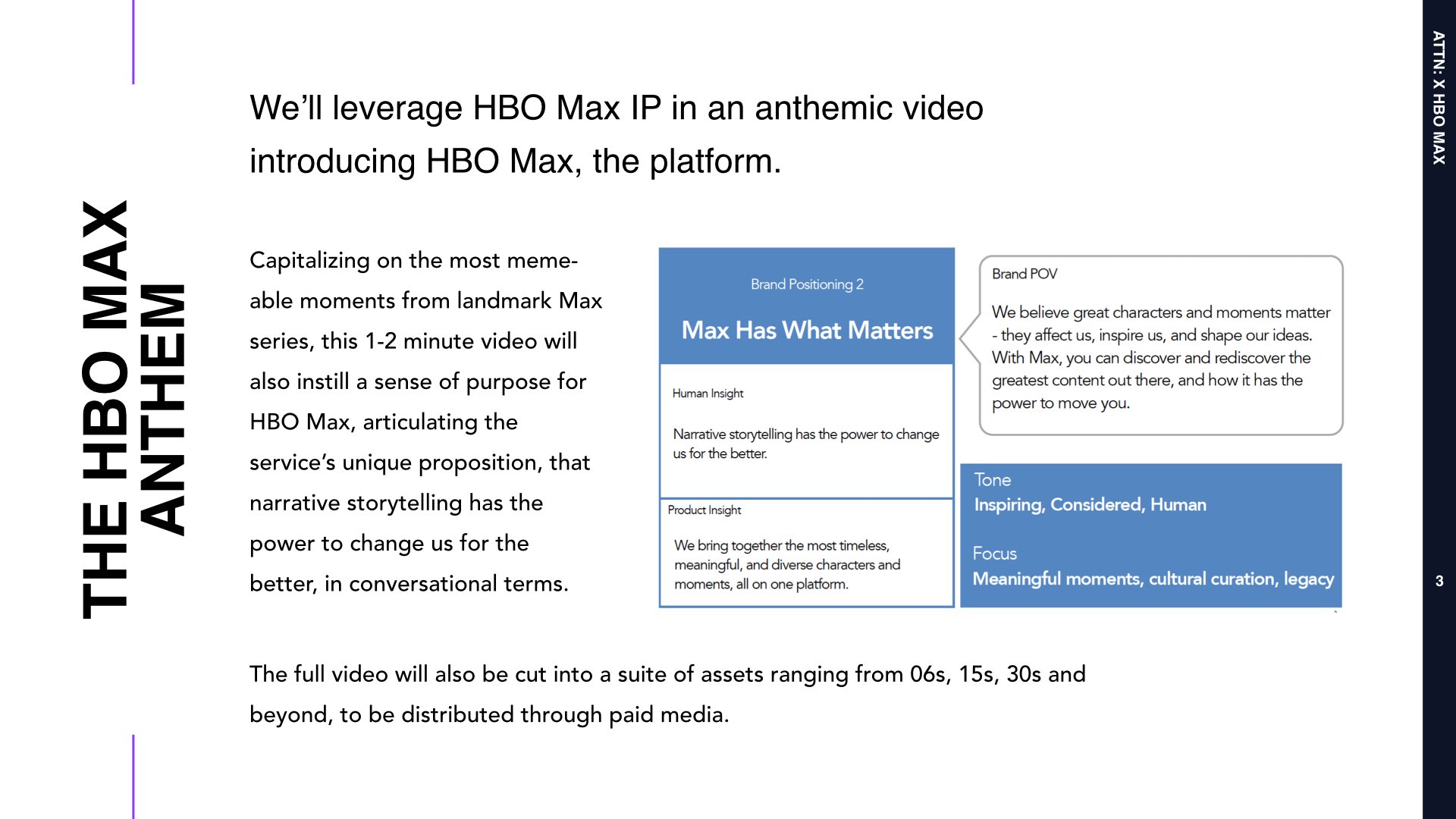Click the 'Product Insight' label
Viewport: 1456px width, 819px height.
[704, 510]
